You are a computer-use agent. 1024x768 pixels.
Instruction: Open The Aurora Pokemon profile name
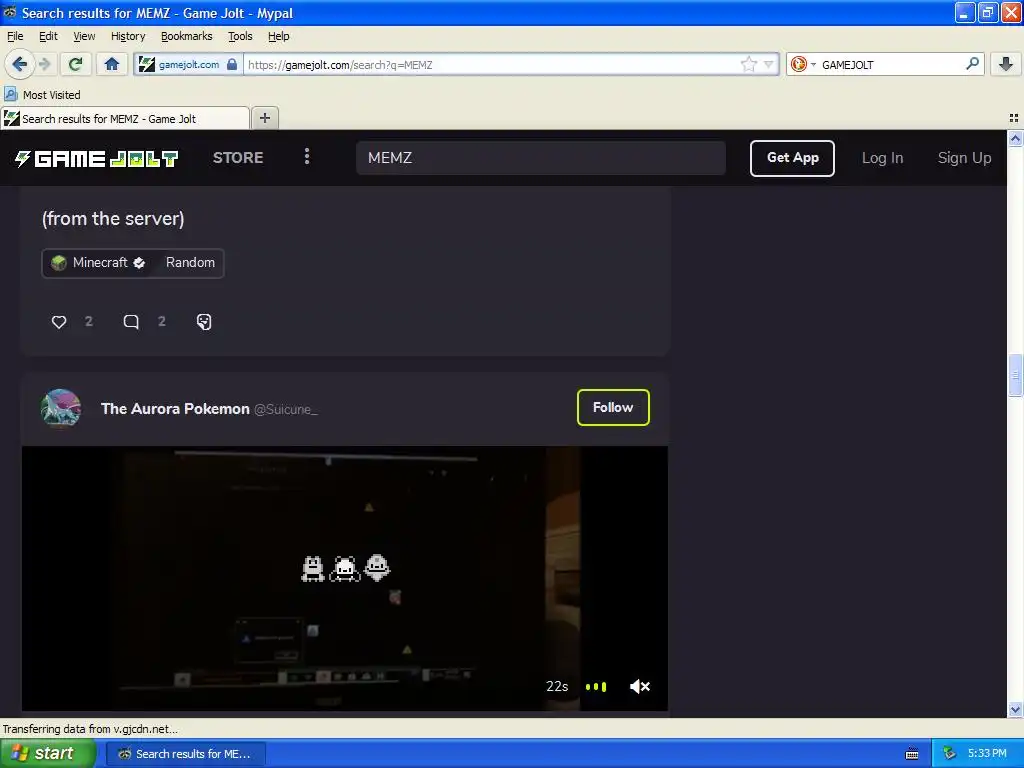[175, 409]
